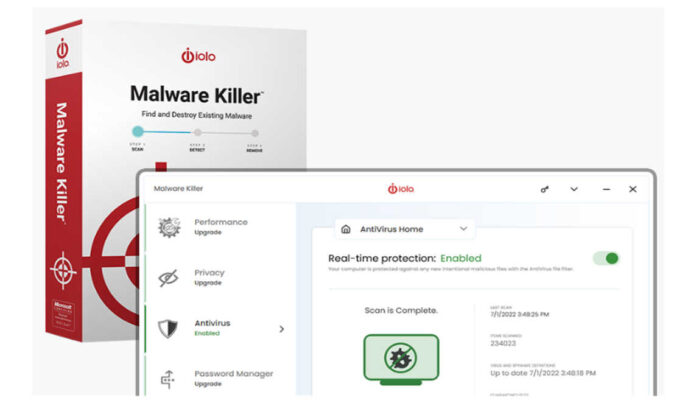Click the iolo logo in window header

click(400, 189)
